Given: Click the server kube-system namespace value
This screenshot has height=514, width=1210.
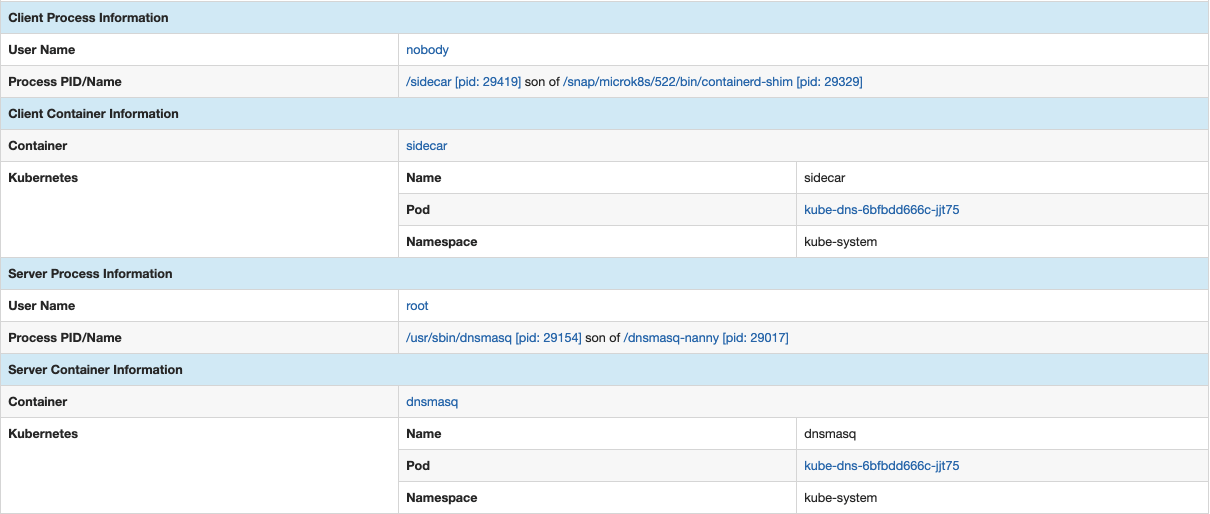Looking at the screenshot, I should click(841, 497).
